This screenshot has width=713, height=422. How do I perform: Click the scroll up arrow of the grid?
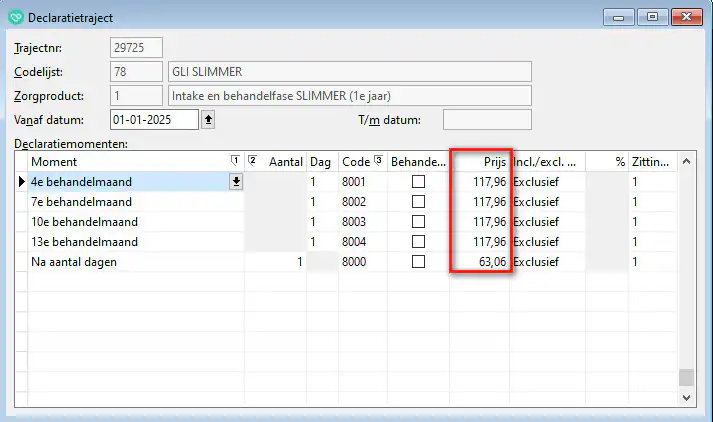click(x=685, y=162)
